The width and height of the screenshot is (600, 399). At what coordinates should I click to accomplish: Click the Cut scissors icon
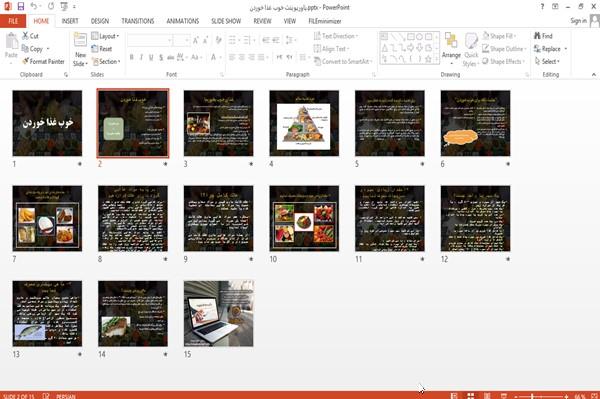[25, 36]
